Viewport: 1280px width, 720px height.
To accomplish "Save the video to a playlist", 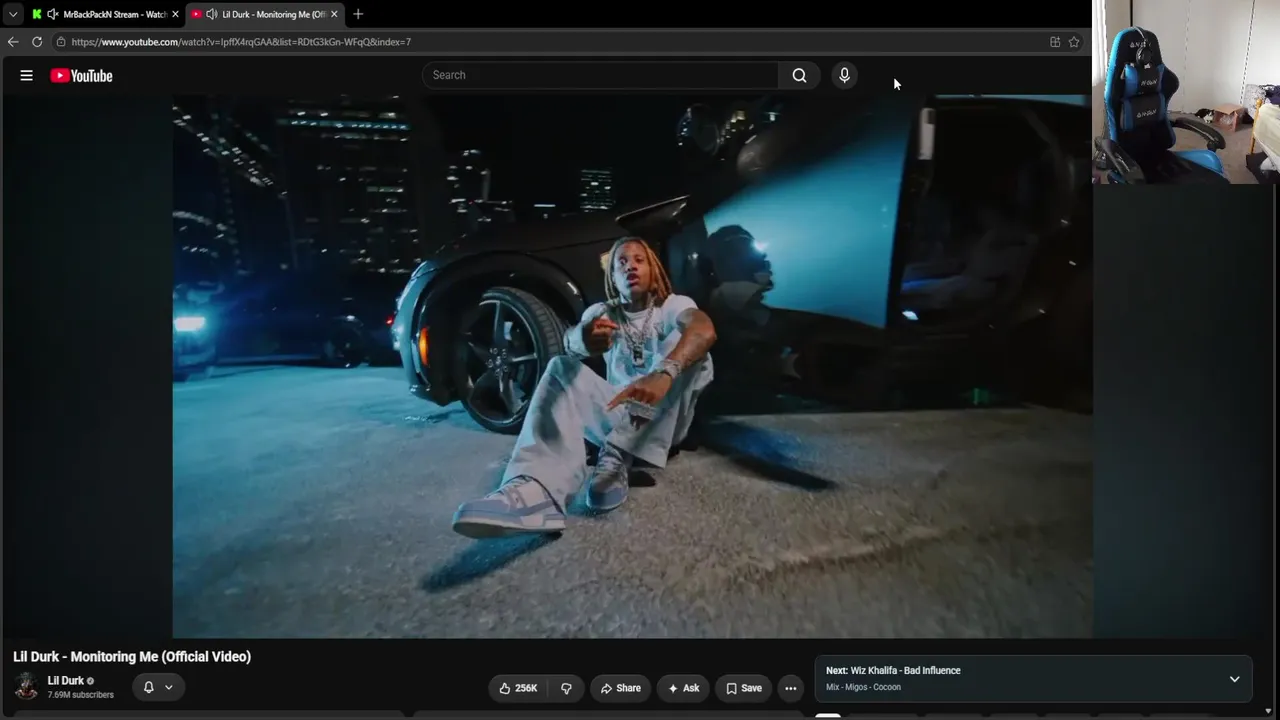I will 743,688.
